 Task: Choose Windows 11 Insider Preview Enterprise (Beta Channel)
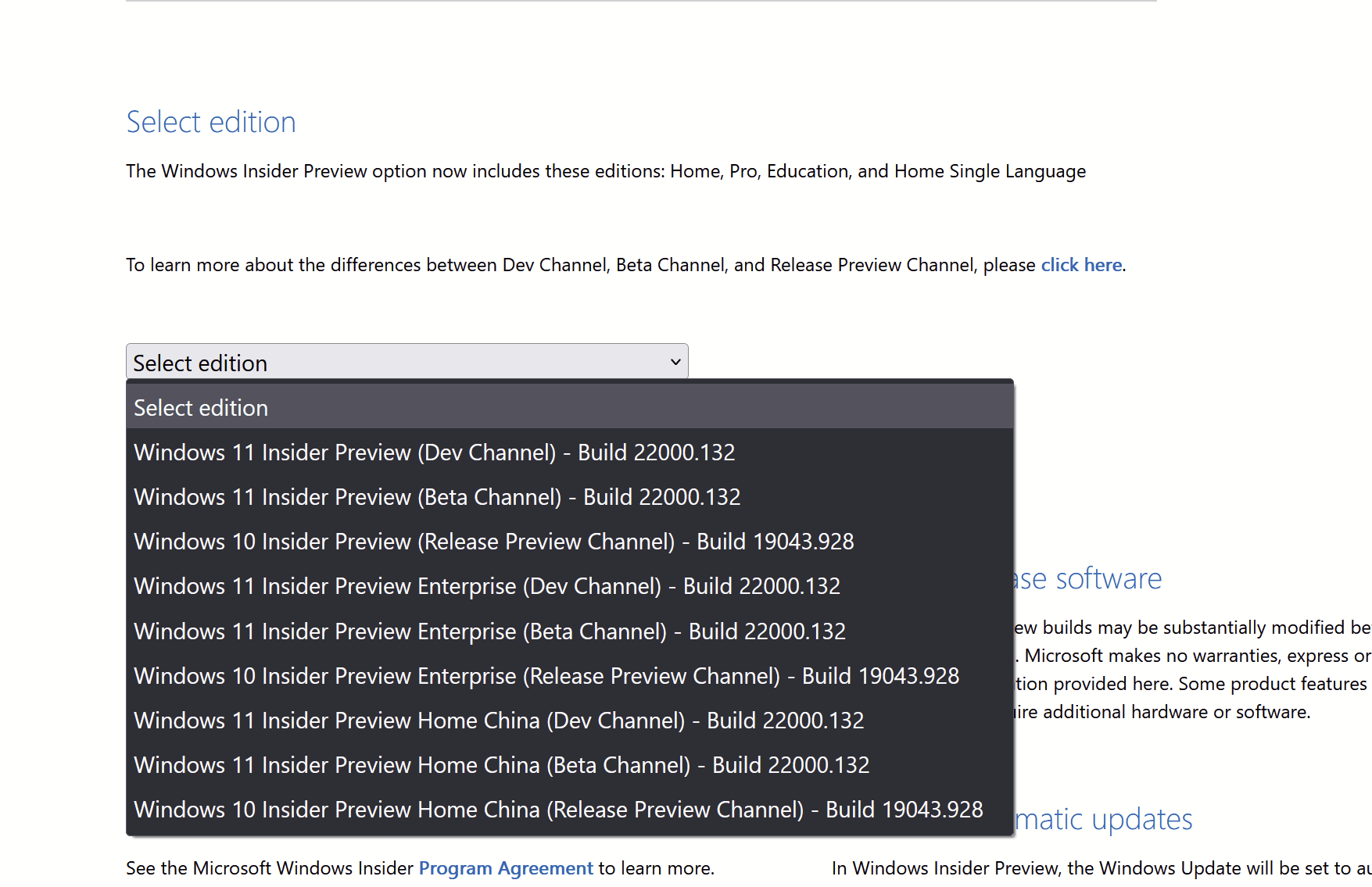(570, 631)
